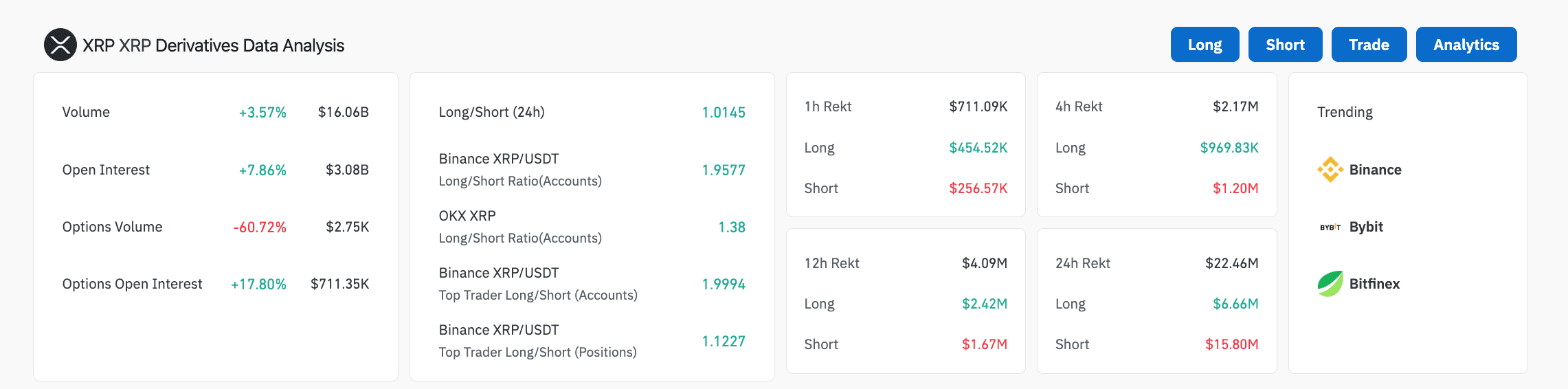1568x389 pixels.
Task: Select the Long/Short (24h) ratio row
Action: click(592, 112)
